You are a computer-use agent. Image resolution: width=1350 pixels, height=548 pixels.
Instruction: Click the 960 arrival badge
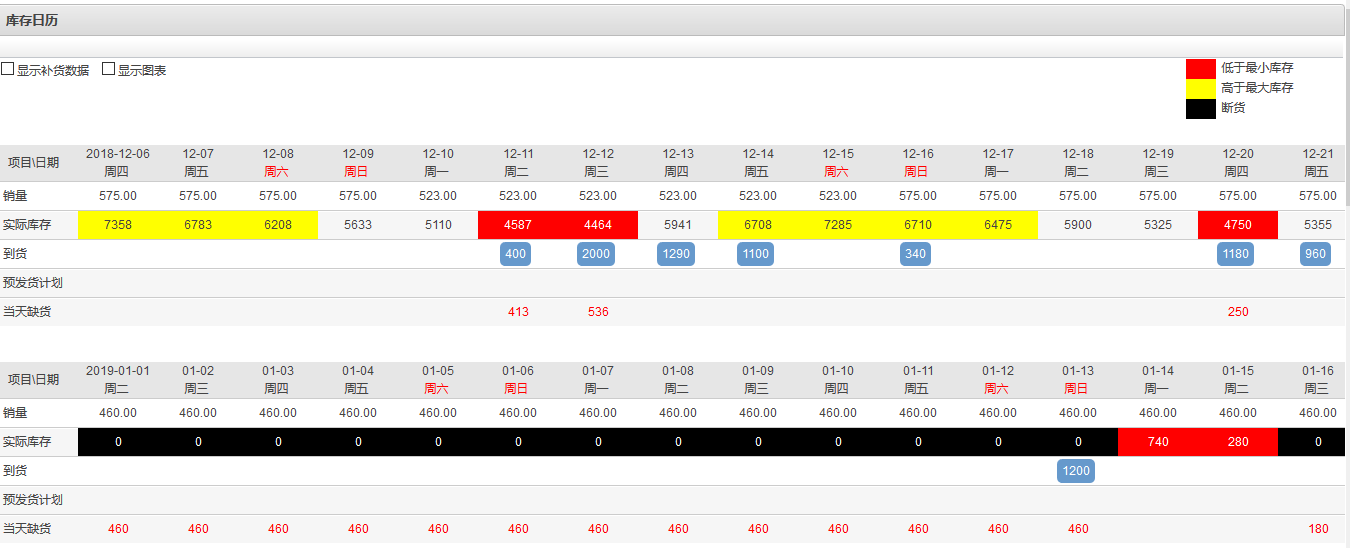tap(1315, 254)
